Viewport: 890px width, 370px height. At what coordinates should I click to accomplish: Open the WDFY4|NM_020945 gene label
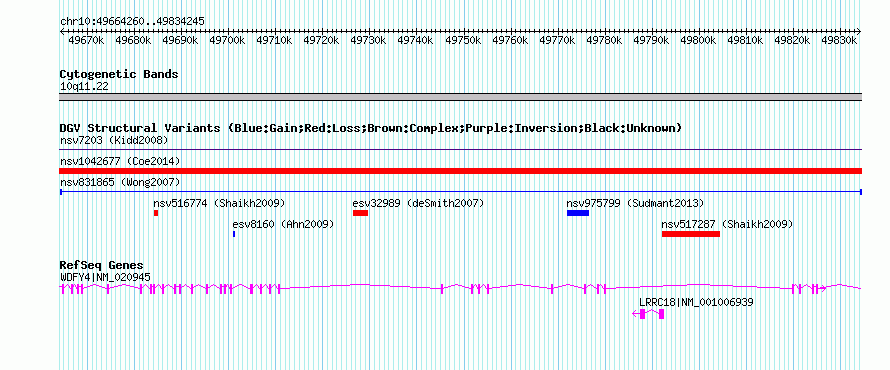pos(105,277)
